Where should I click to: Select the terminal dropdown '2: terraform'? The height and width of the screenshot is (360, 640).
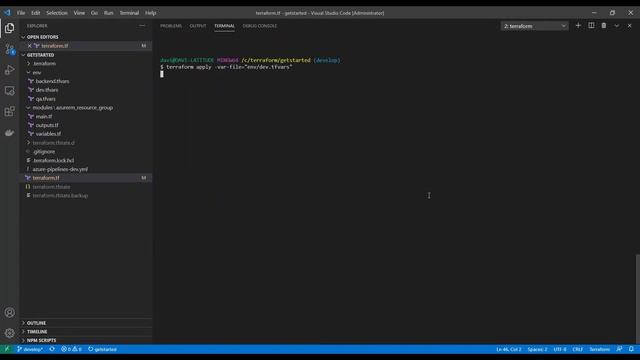click(x=534, y=26)
